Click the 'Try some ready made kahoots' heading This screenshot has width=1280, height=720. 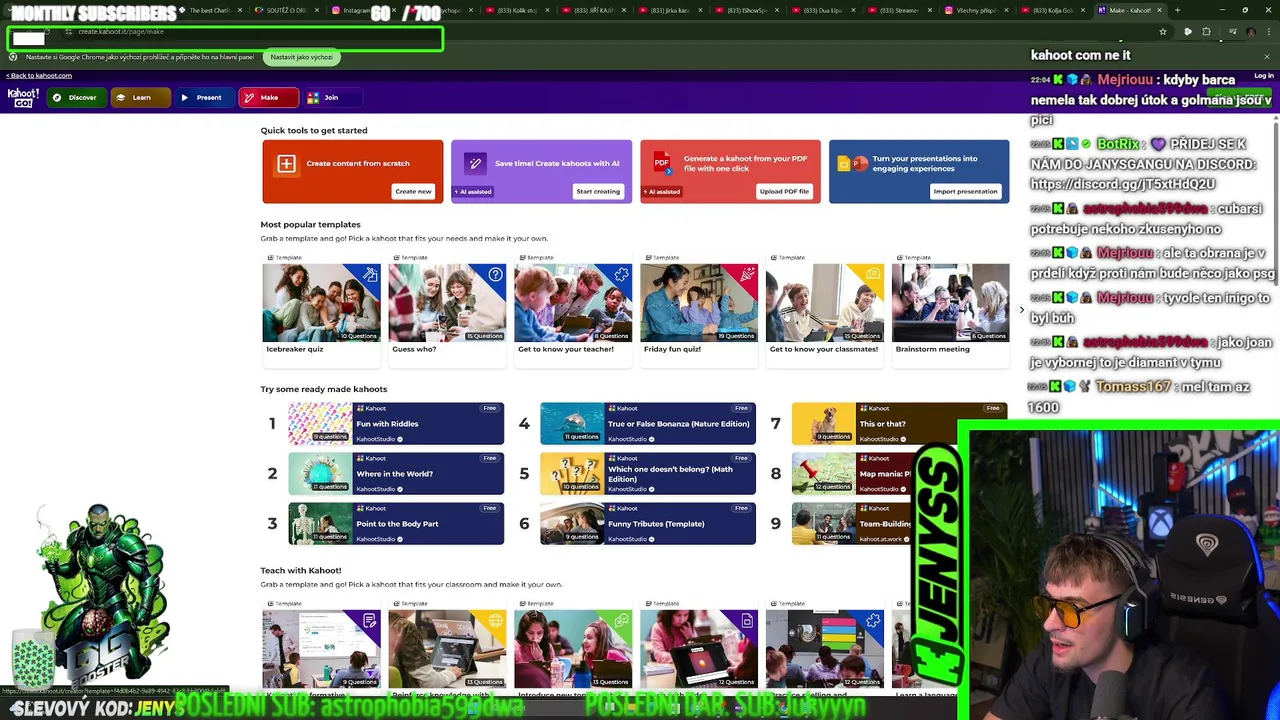click(323, 389)
